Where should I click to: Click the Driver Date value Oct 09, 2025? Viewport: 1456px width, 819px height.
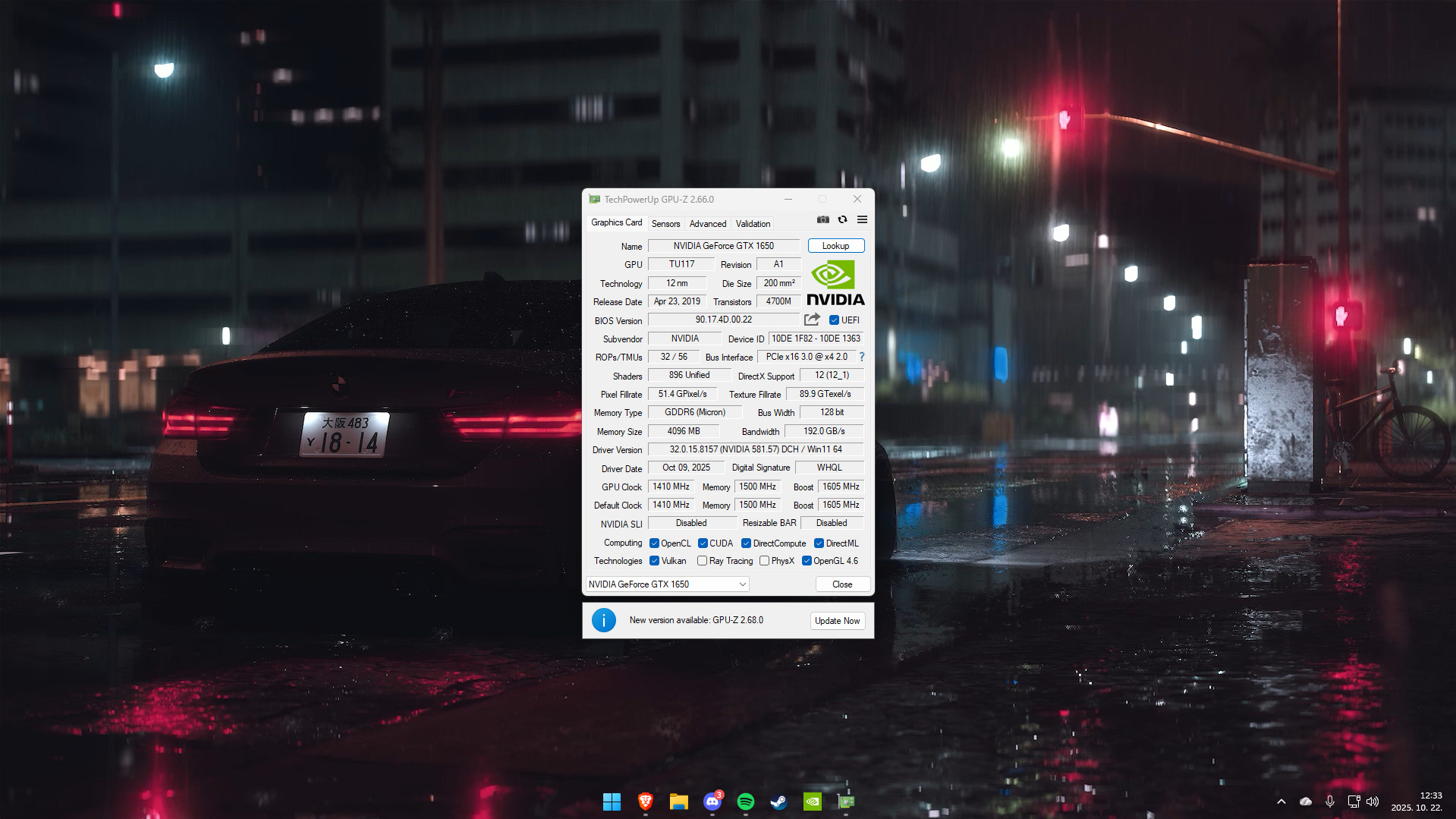click(x=686, y=468)
